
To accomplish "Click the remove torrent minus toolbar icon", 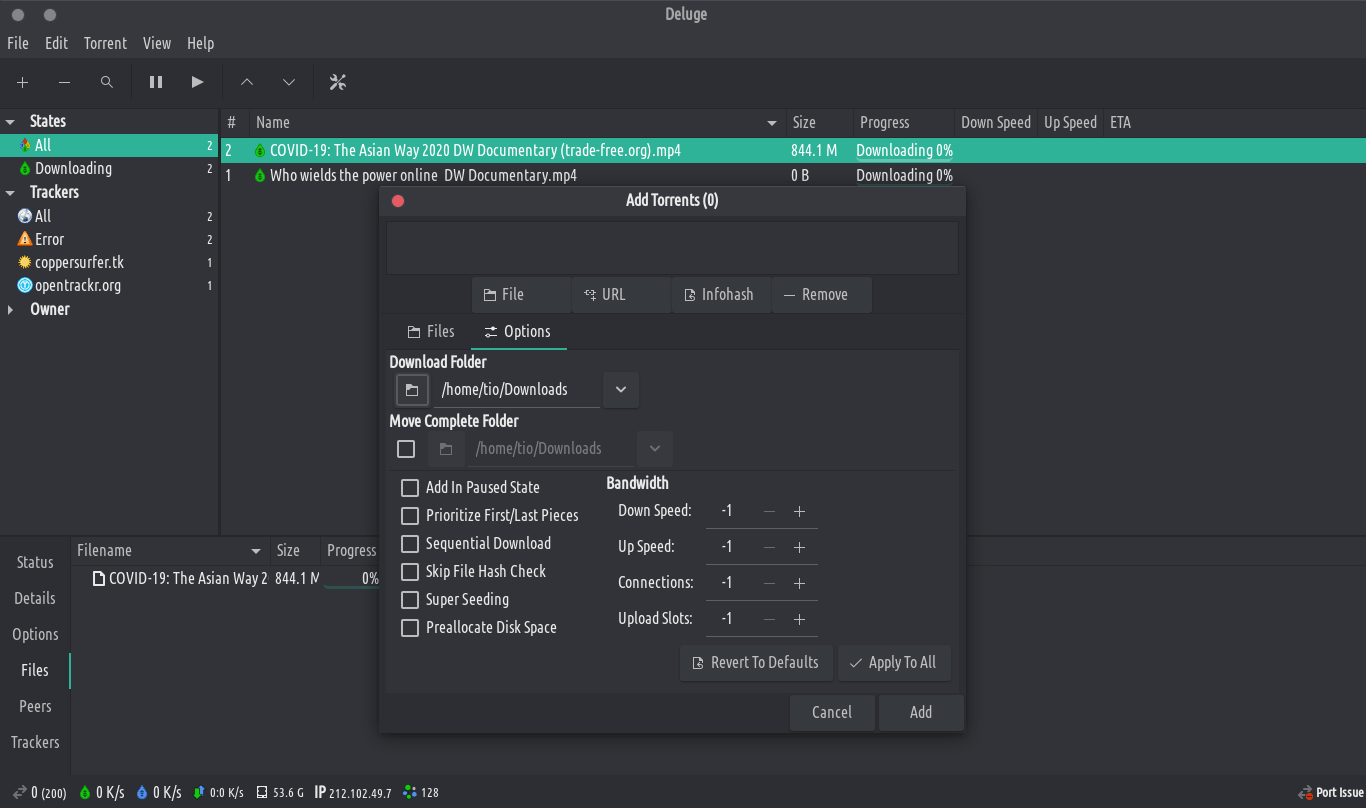I will [64, 82].
